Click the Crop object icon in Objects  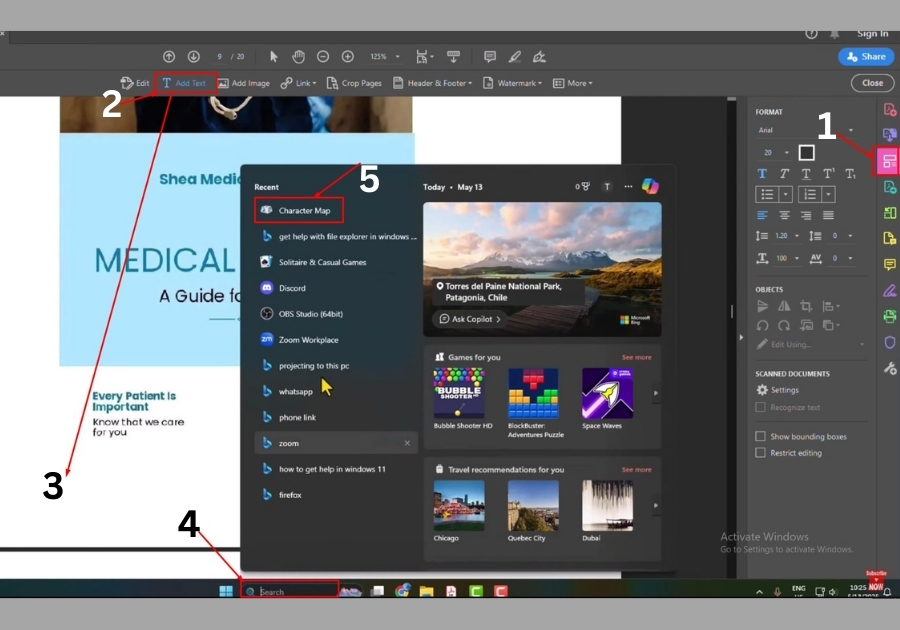coord(806,306)
